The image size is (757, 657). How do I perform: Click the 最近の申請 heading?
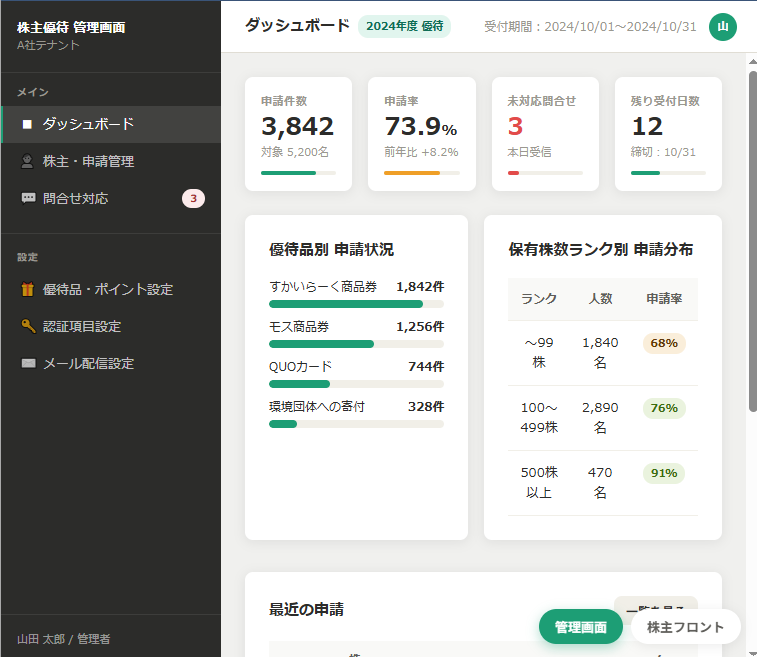pos(307,610)
